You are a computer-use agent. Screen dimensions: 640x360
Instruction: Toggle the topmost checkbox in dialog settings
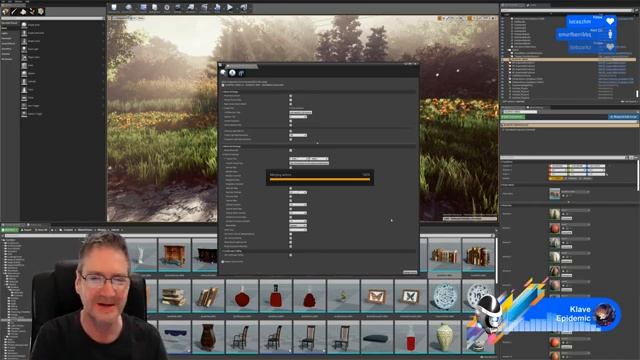291,96
